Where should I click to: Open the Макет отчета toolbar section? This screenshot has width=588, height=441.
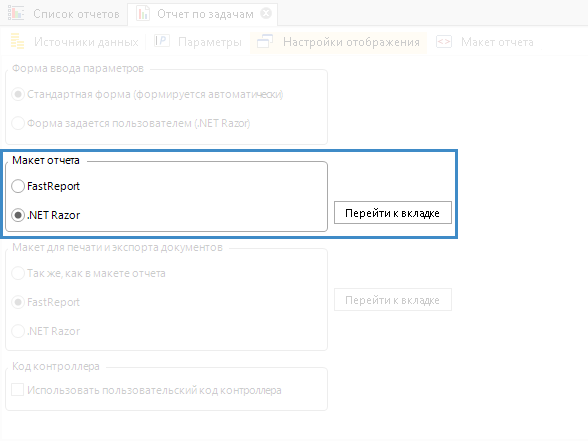[x=497, y=42]
